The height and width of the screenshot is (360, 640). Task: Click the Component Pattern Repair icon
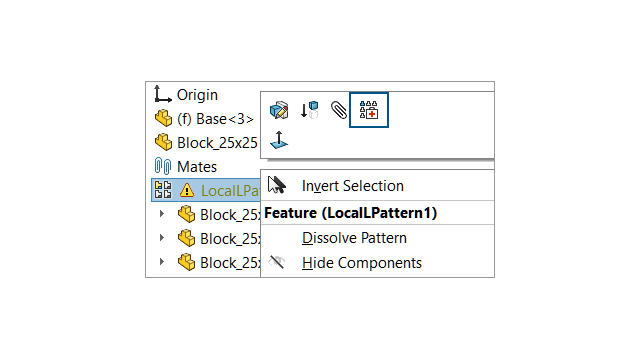tap(369, 110)
